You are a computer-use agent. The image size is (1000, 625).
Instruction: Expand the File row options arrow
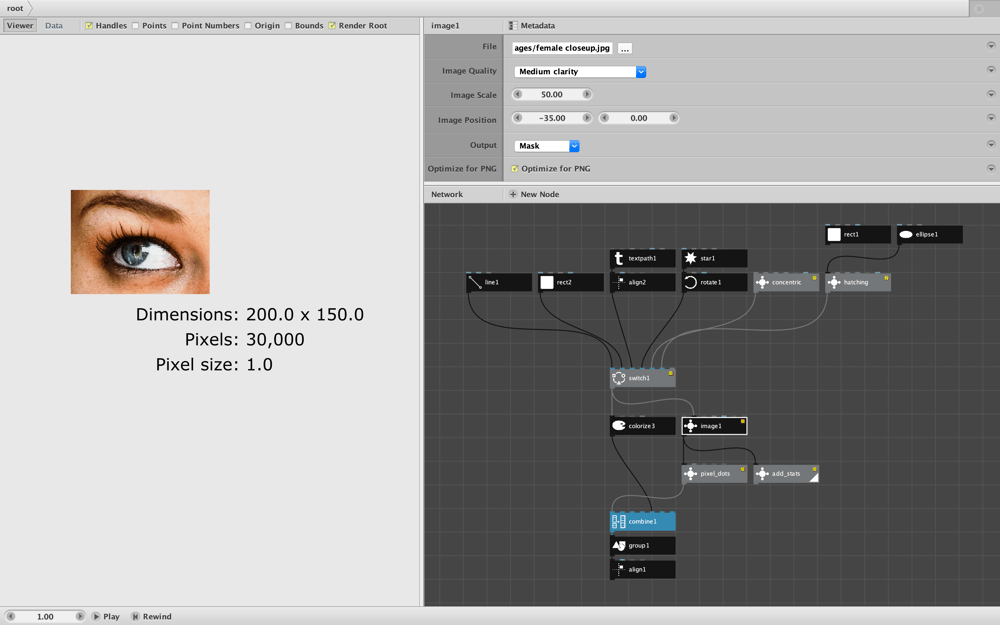coord(990,46)
